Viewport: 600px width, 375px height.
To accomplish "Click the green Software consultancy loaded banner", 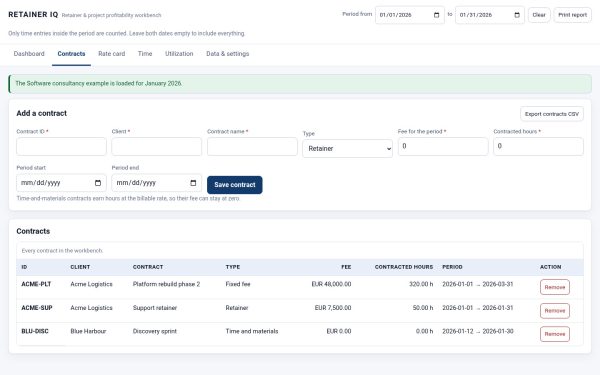I will tap(300, 84).
